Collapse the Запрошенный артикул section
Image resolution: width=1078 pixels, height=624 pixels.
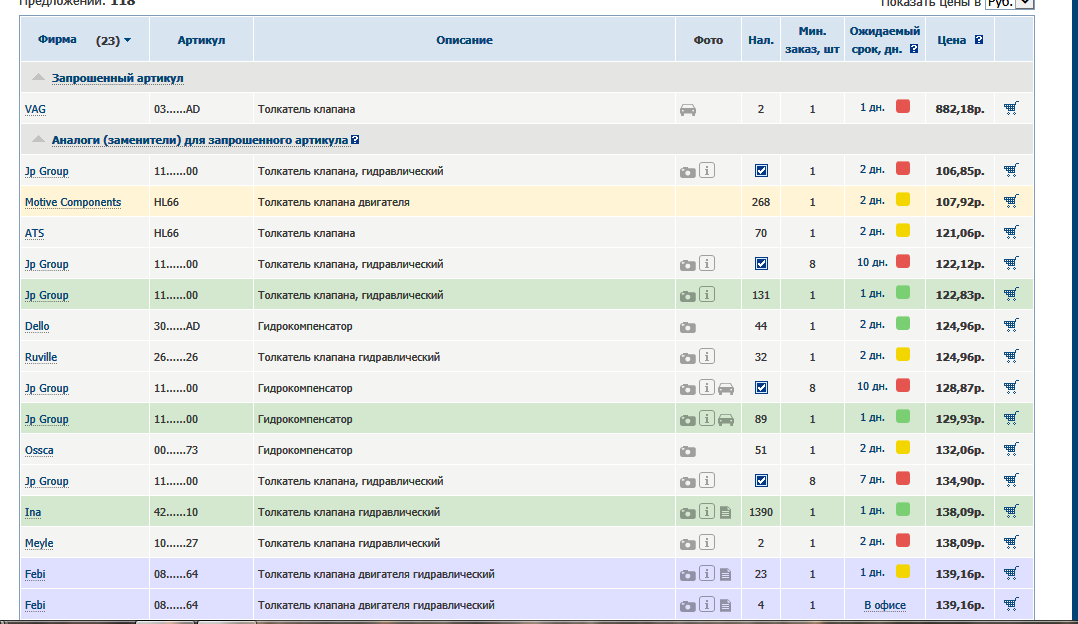click(38, 78)
